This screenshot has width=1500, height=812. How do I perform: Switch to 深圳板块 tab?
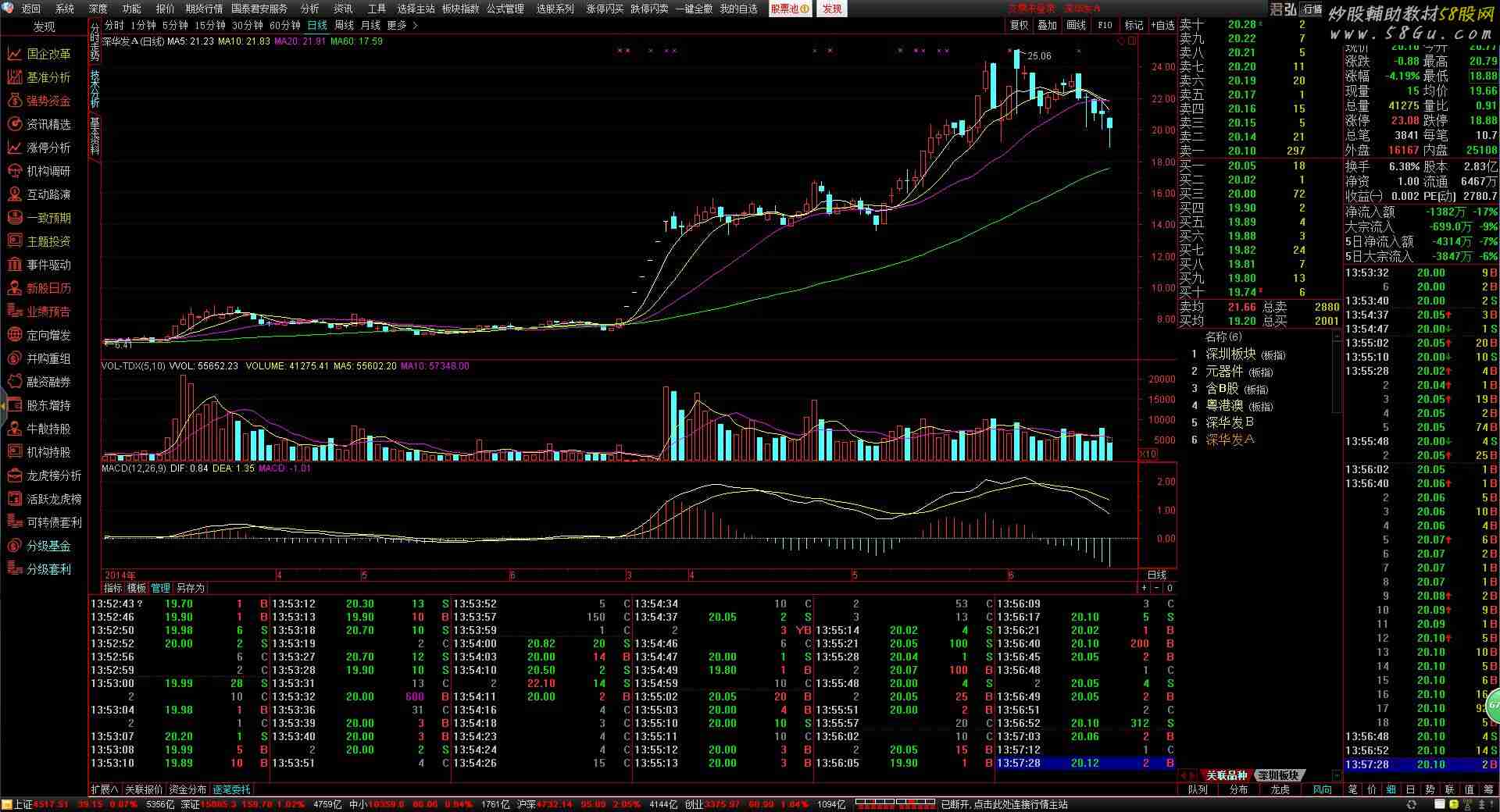1279,775
